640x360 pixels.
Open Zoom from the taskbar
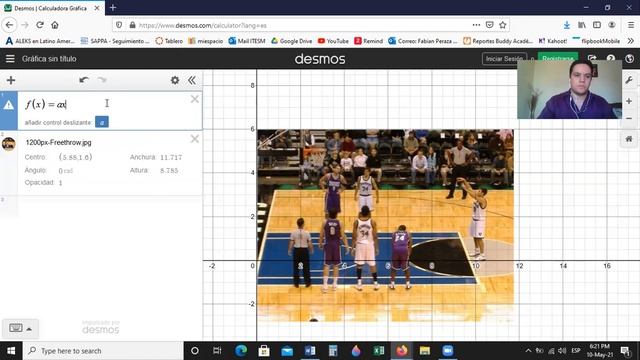tap(448, 351)
